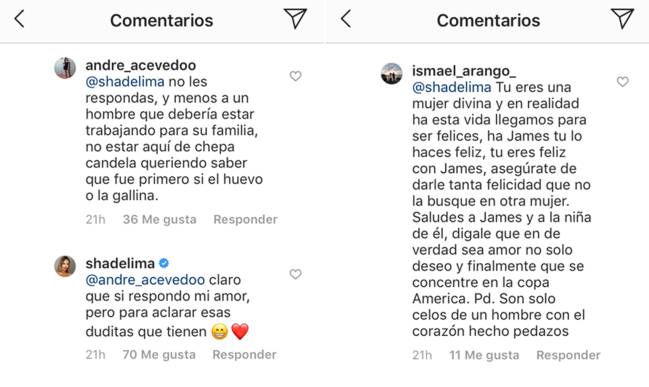Like ismael_arango_'s comment with heart icon
The image size is (649, 387).
coord(623,82)
